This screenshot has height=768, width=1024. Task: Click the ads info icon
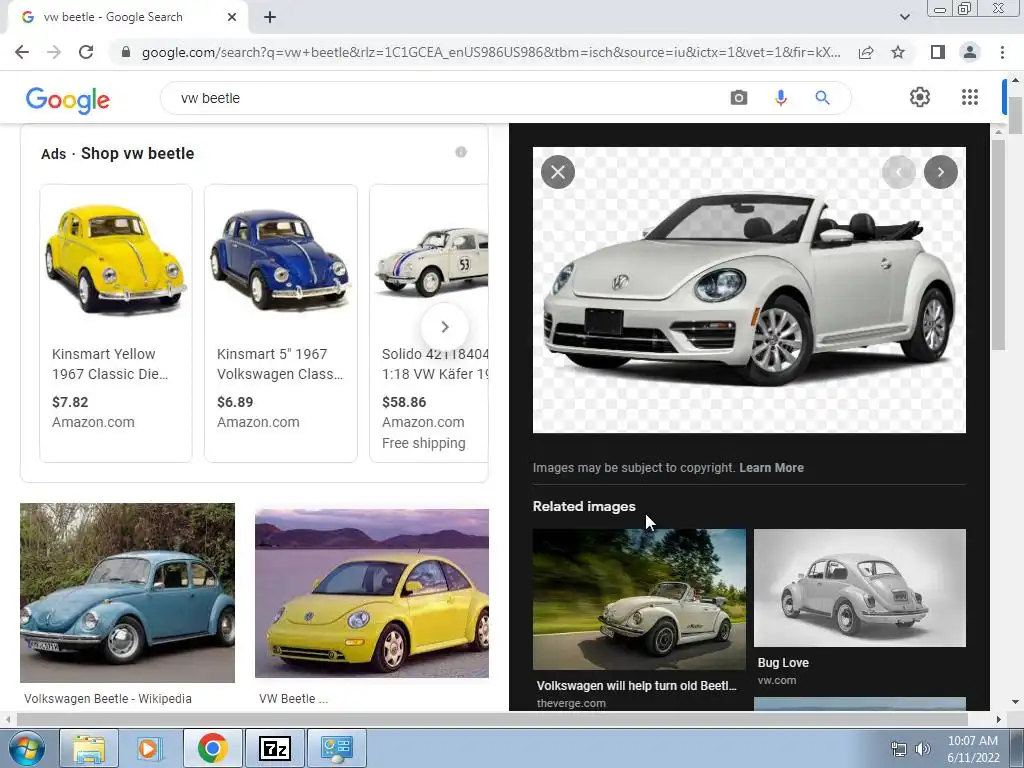pyautogui.click(x=461, y=152)
